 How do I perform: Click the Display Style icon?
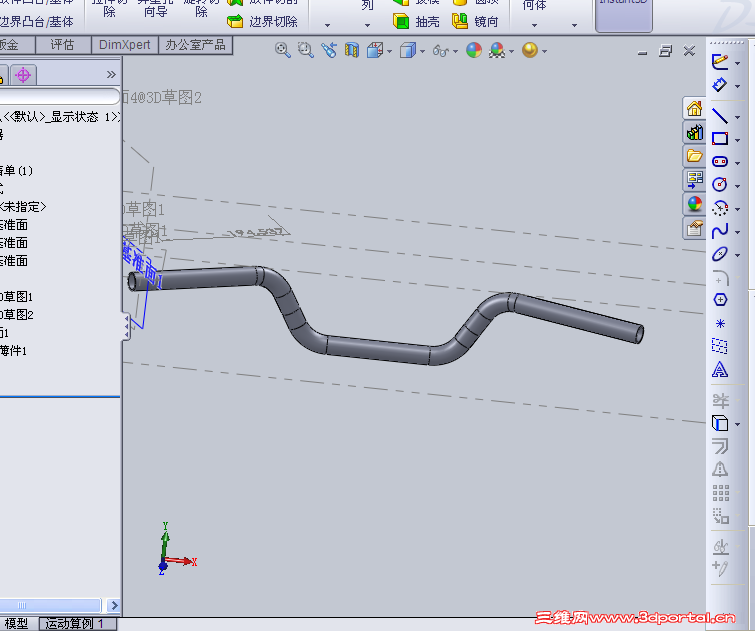click(408, 50)
